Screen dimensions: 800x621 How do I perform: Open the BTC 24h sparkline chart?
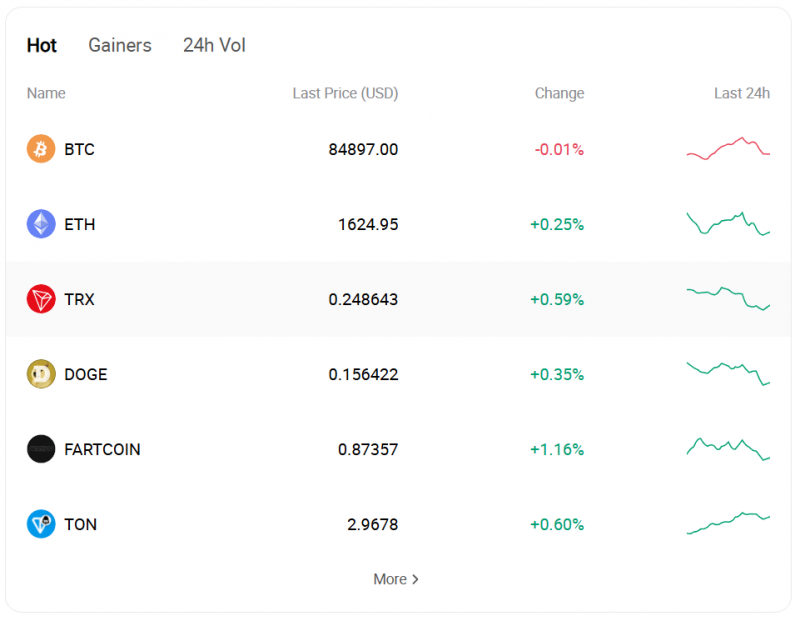728,149
